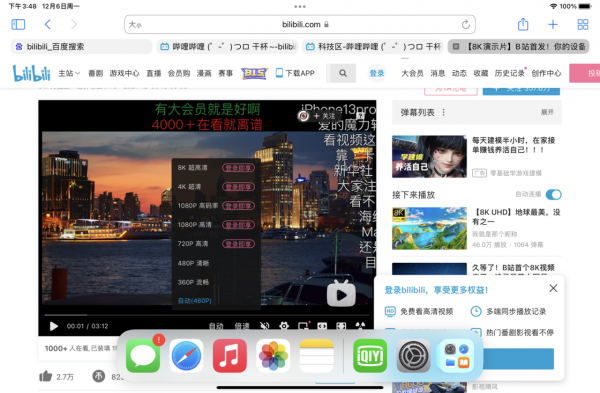Image resolution: width=600 pixels, height=393 pixels.
Task: Open Settings from the dock
Action: (x=413, y=356)
